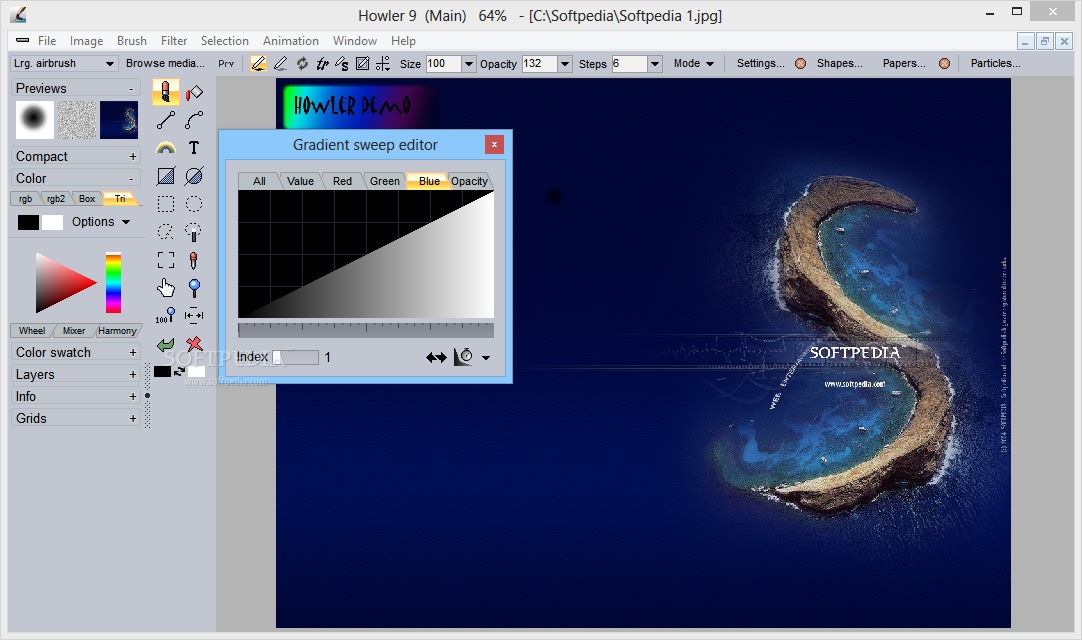The height and width of the screenshot is (640, 1082).
Task: Open Papers... panel
Action: click(x=904, y=64)
